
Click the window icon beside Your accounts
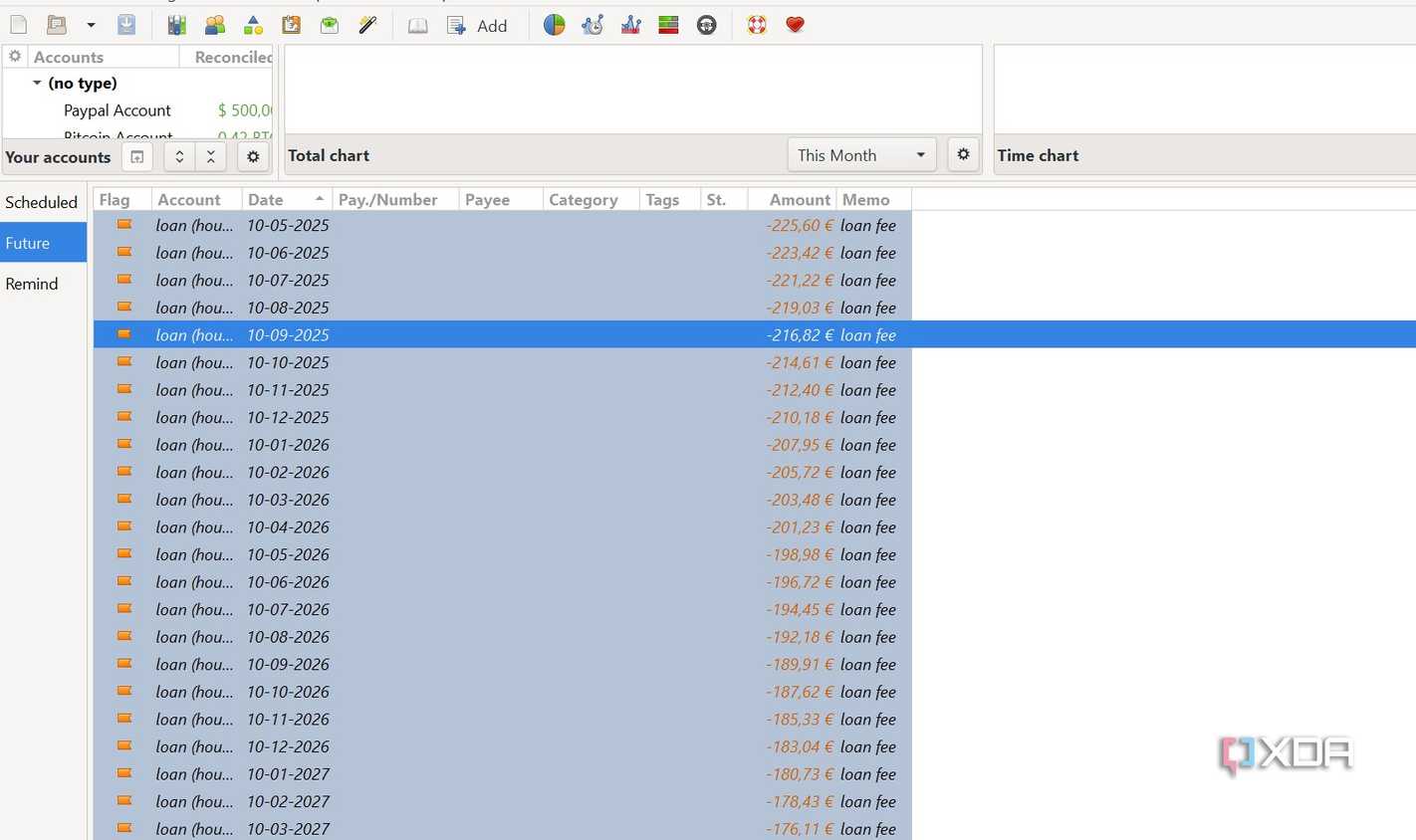tap(137, 157)
